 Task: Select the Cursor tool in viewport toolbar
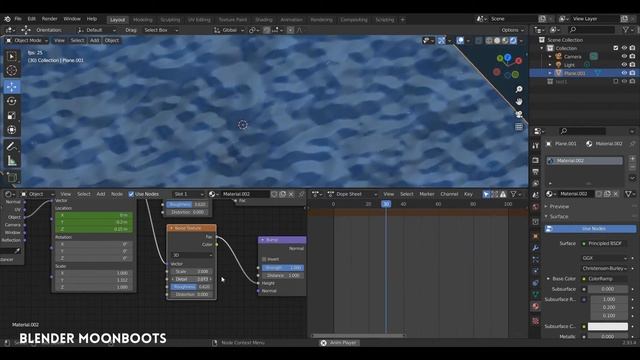[11, 71]
